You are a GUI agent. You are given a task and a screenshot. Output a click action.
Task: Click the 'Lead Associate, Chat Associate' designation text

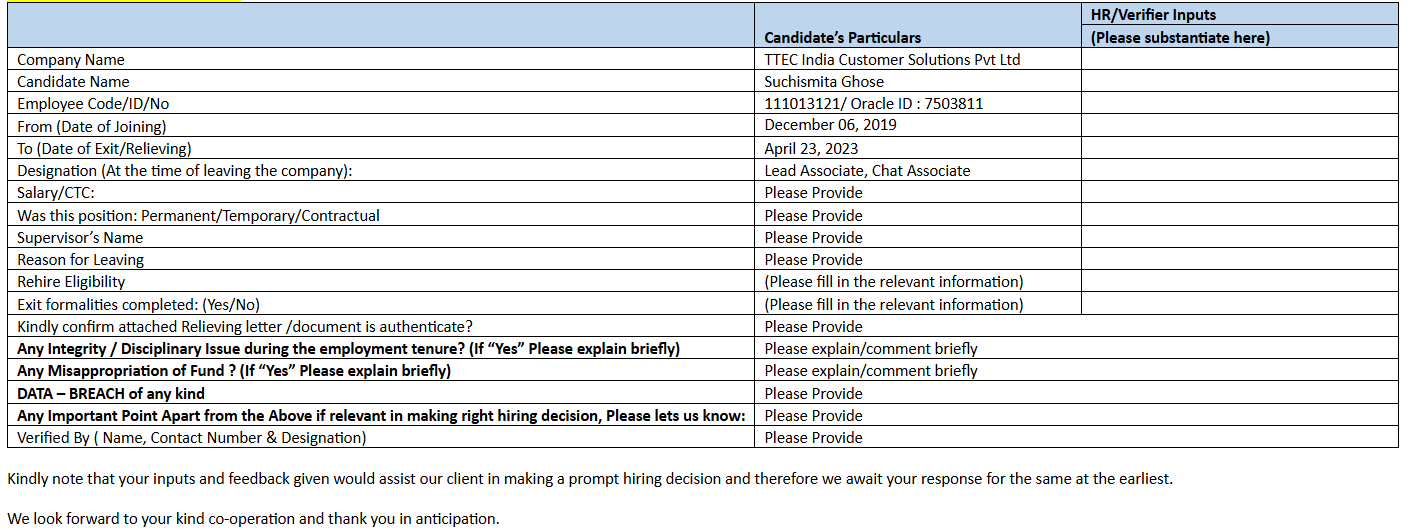coord(867,171)
